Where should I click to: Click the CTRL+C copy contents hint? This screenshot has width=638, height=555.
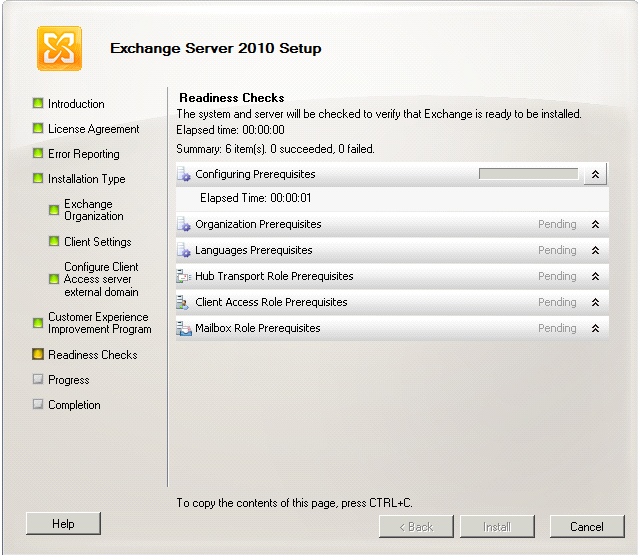(x=295, y=503)
